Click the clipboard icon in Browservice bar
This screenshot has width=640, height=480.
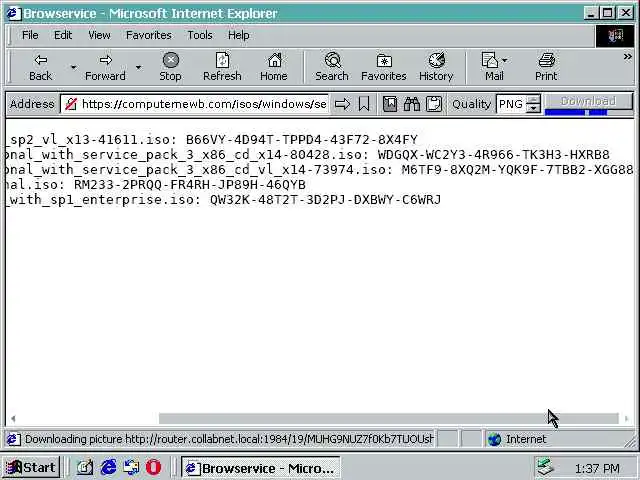point(434,104)
